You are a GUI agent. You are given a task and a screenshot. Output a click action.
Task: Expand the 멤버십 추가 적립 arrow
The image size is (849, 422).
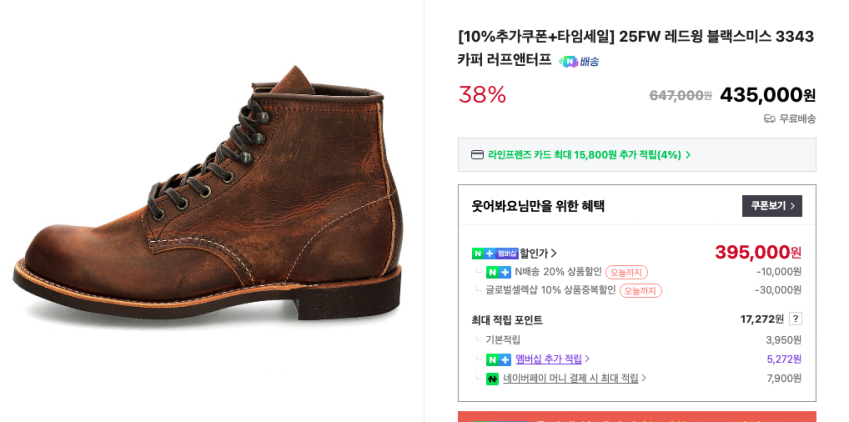pos(587,359)
